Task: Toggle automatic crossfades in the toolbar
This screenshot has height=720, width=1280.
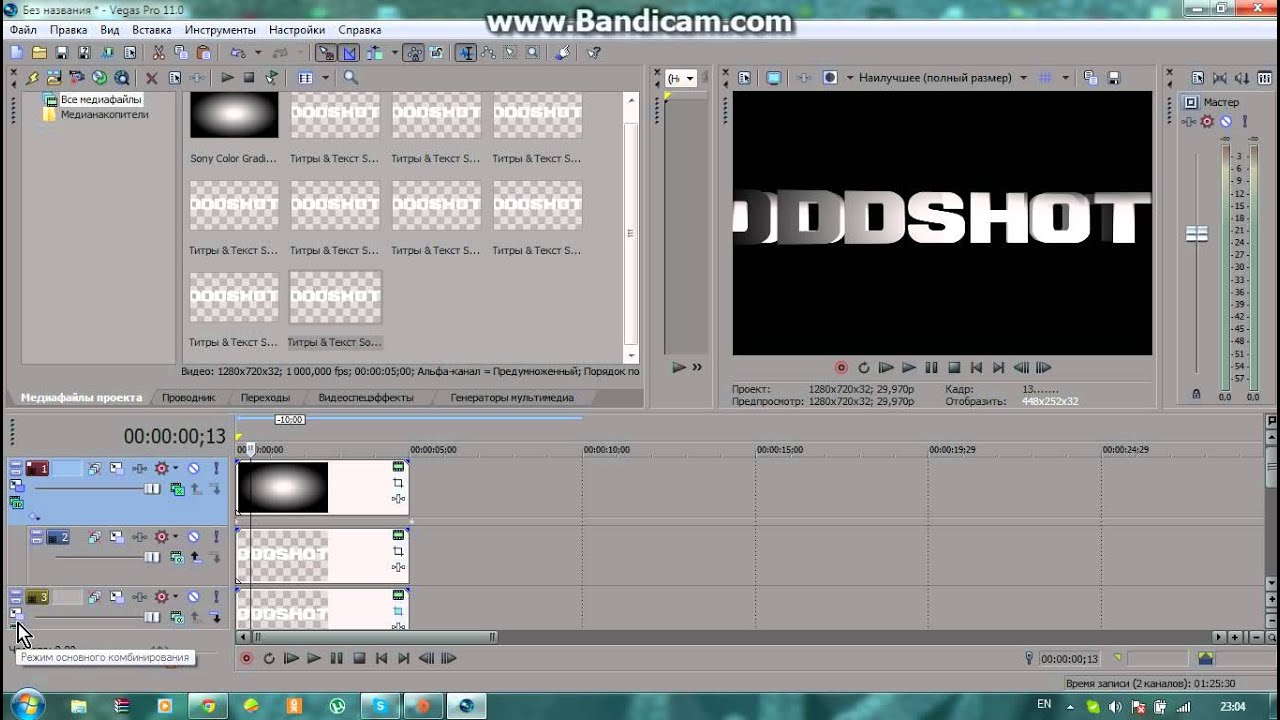Action: tap(350, 53)
